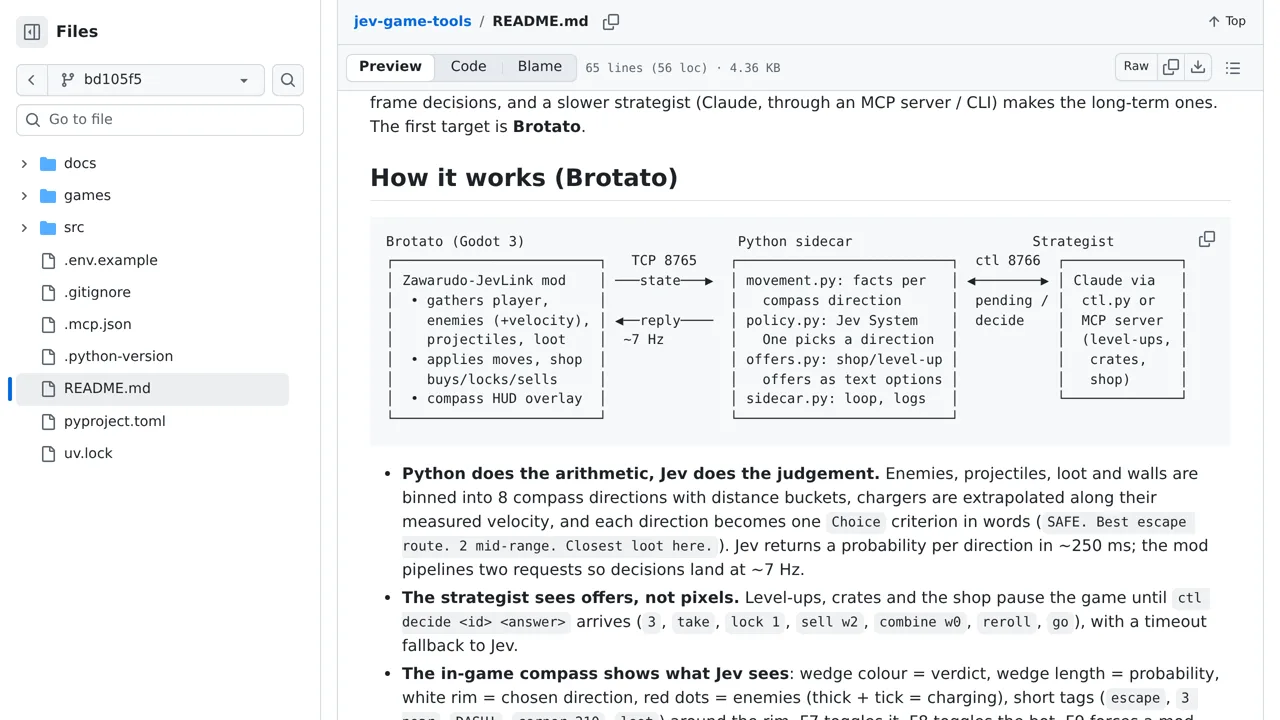1280x720 pixels.
Task: Switch to the Preview tab
Action: coord(390,67)
